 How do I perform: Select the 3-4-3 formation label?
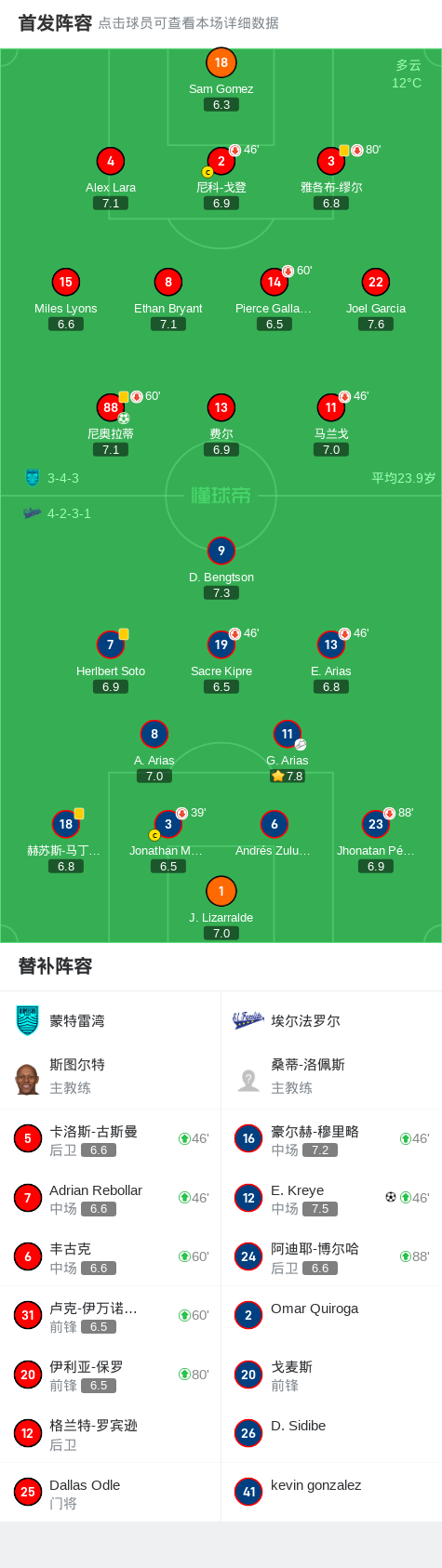pos(63,478)
